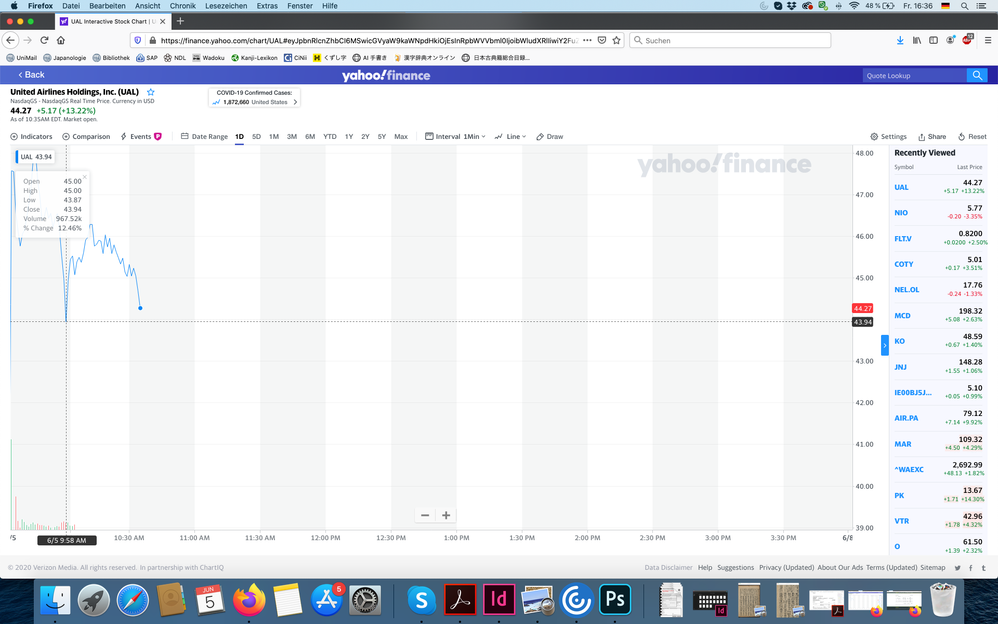Toggle UAL watchlist star
The height and width of the screenshot is (624, 998).
[151, 92]
